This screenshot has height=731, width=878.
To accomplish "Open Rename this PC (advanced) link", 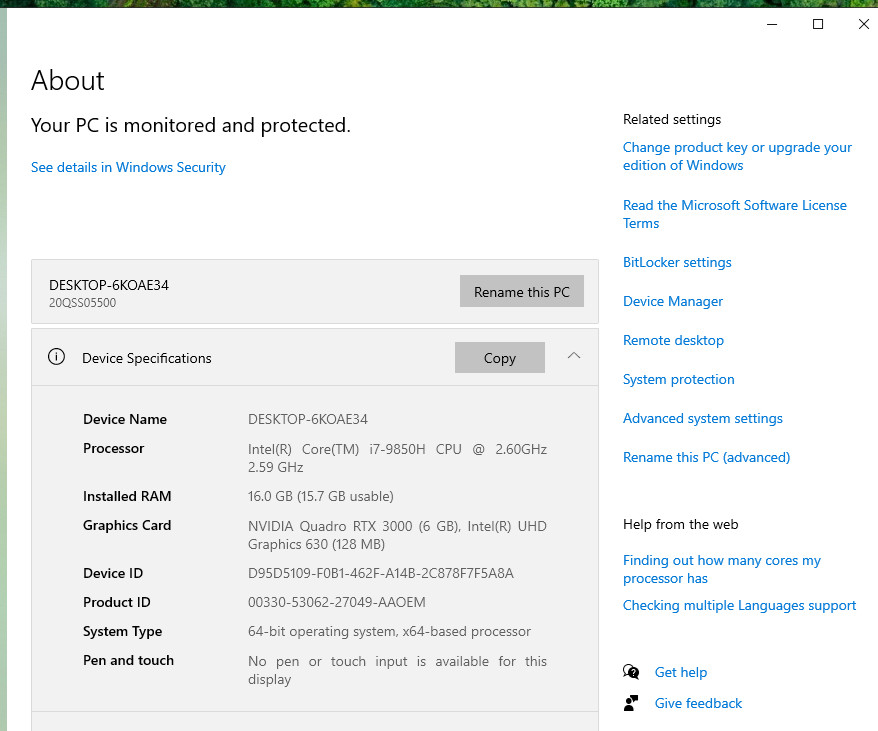I will 707,457.
